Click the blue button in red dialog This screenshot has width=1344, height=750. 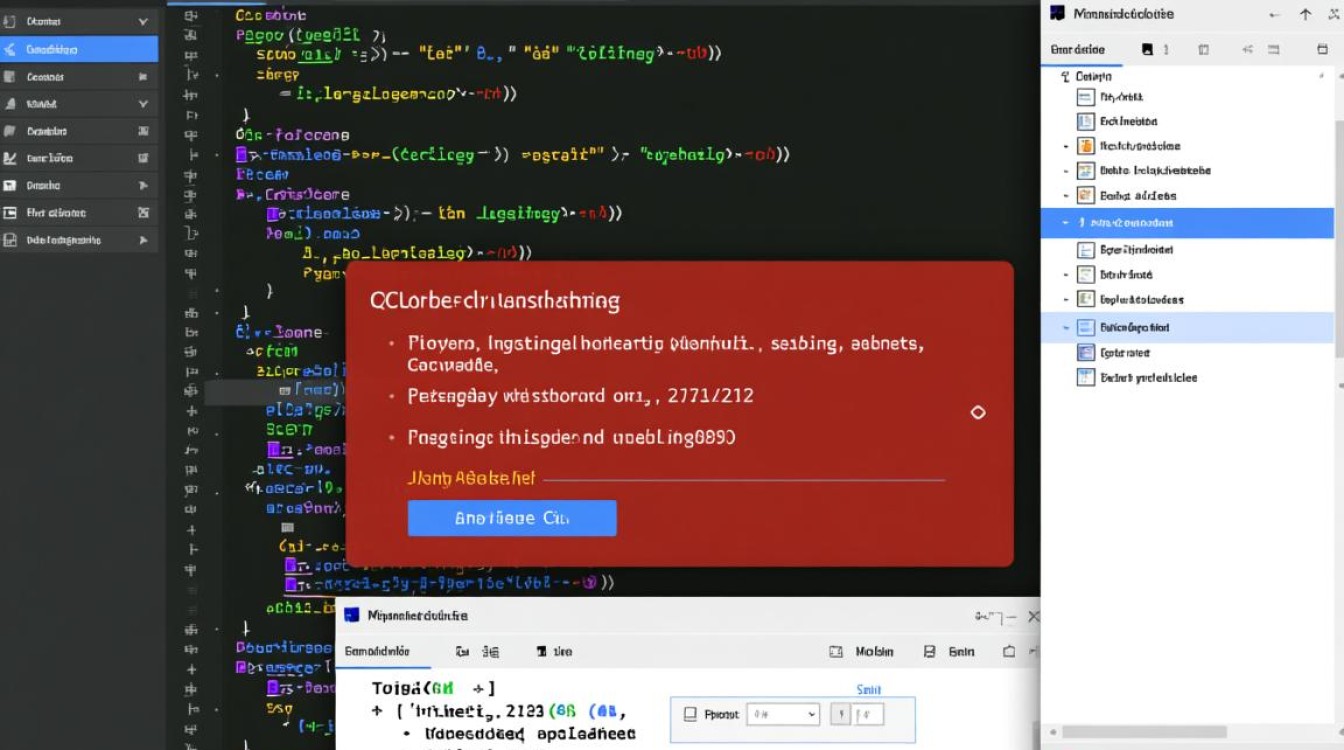(511, 518)
